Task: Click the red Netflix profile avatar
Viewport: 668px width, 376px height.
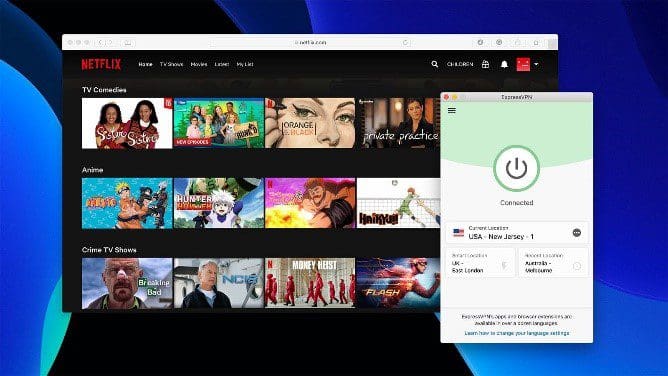Action: click(x=523, y=64)
